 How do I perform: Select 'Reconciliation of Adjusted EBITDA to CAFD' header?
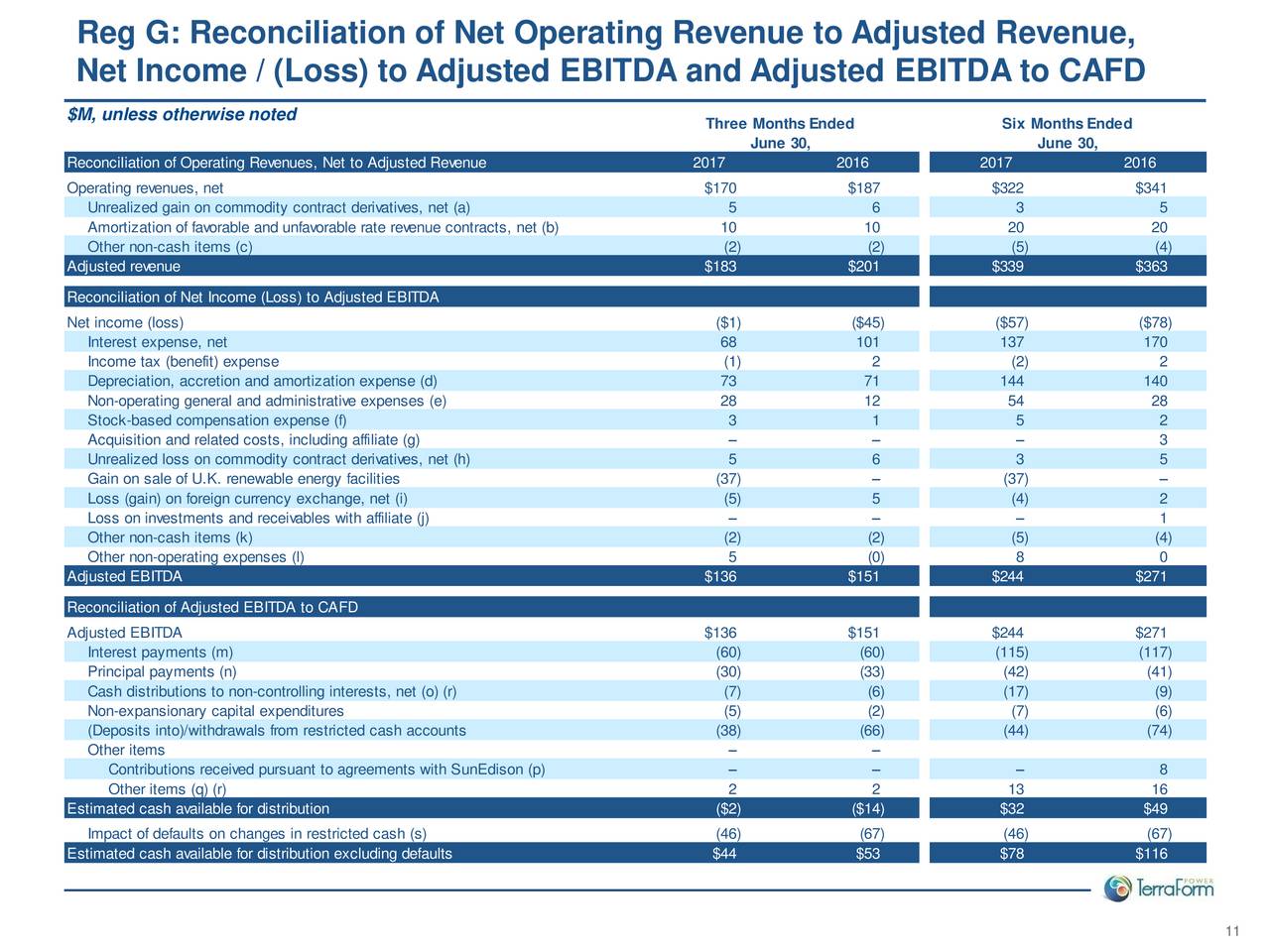tap(211, 607)
